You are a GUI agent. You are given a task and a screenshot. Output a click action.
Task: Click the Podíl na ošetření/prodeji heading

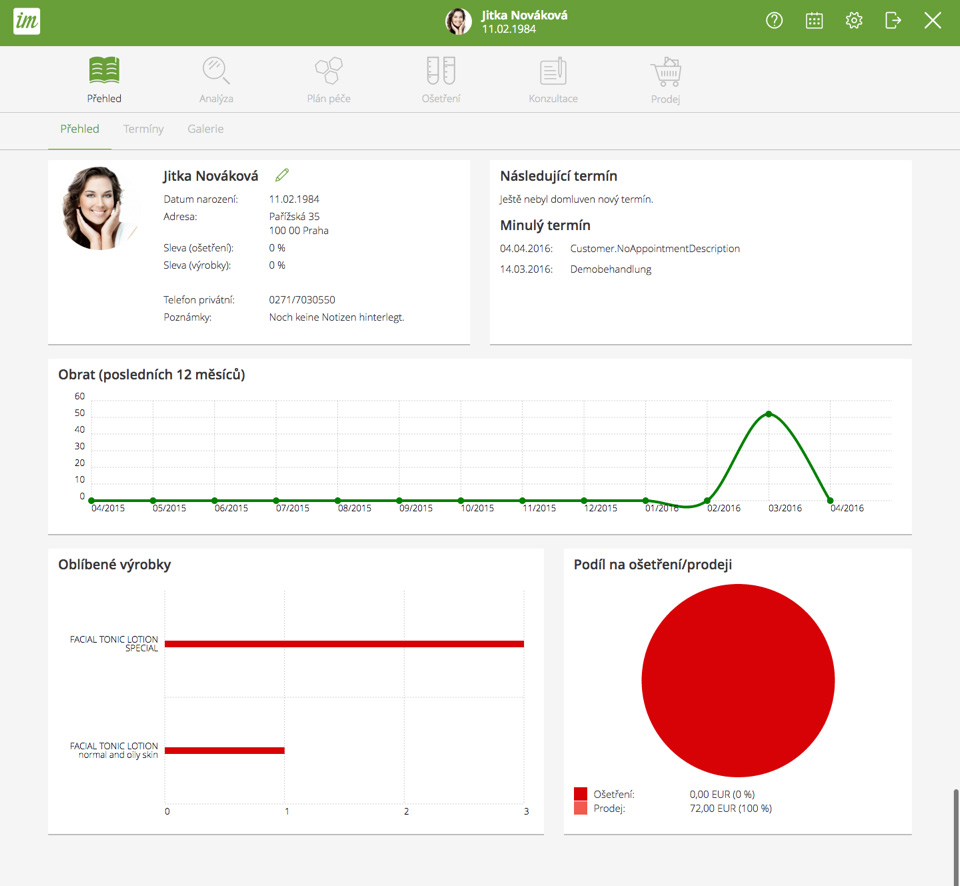point(653,565)
